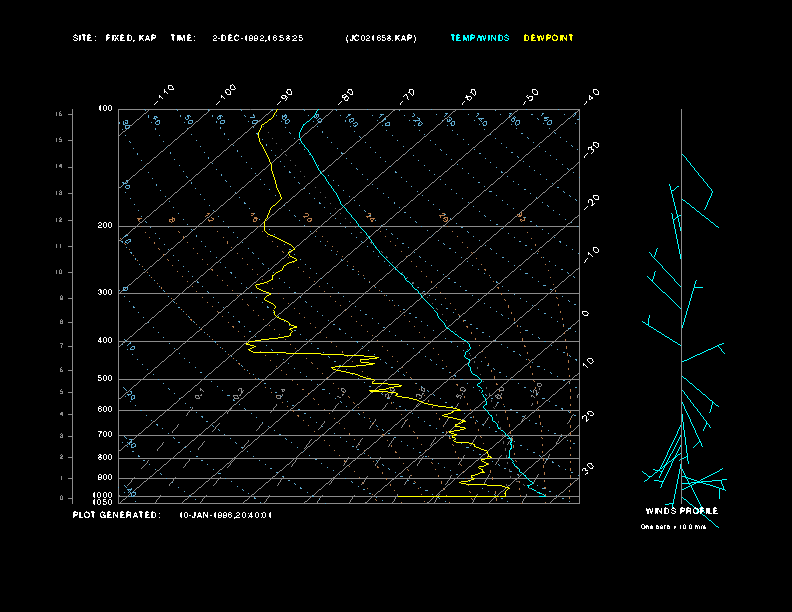Click the '11' tick on altitude scale
The image size is (792, 612).
point(59,246)
